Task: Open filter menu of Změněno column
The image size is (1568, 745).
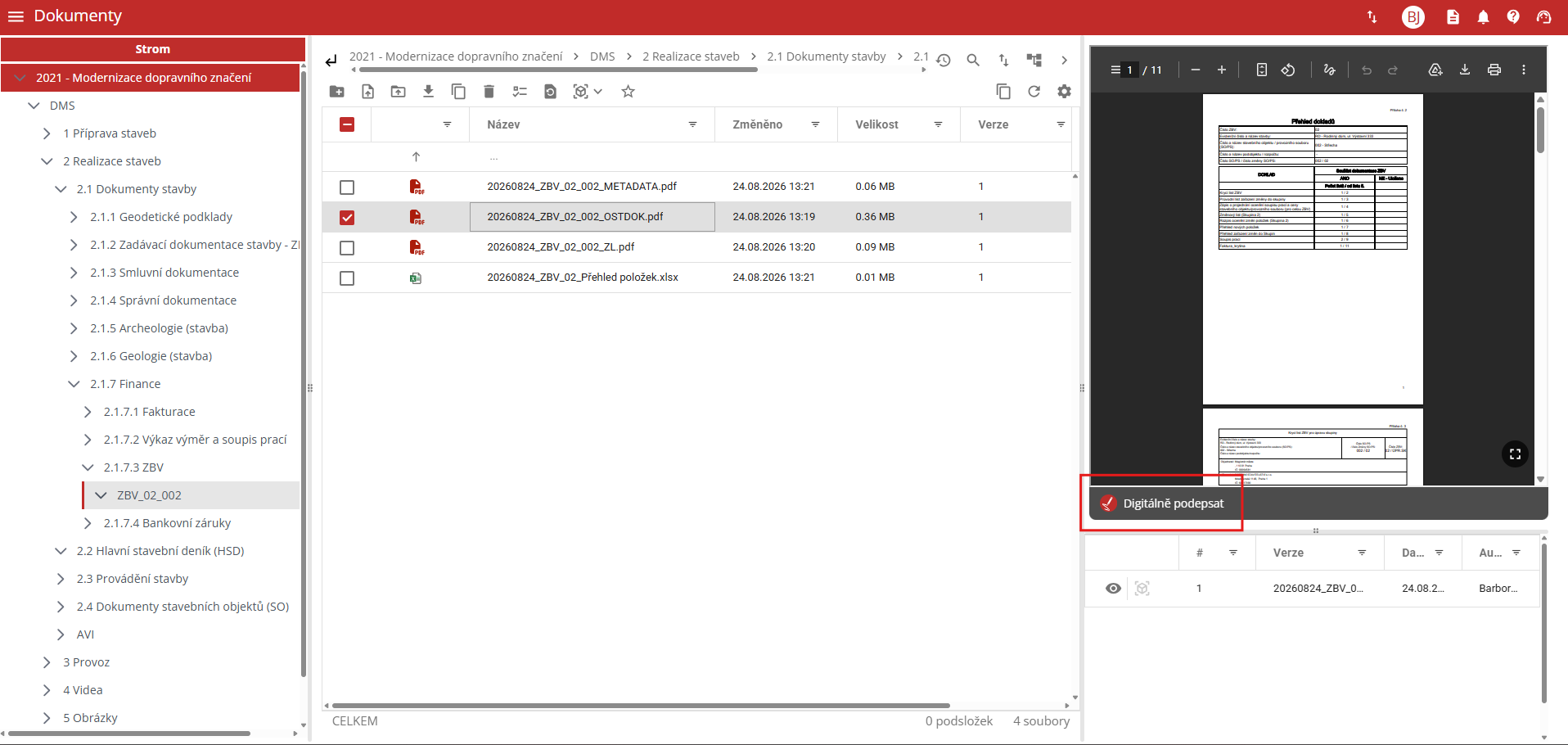Action: click(x=815, y=124)
